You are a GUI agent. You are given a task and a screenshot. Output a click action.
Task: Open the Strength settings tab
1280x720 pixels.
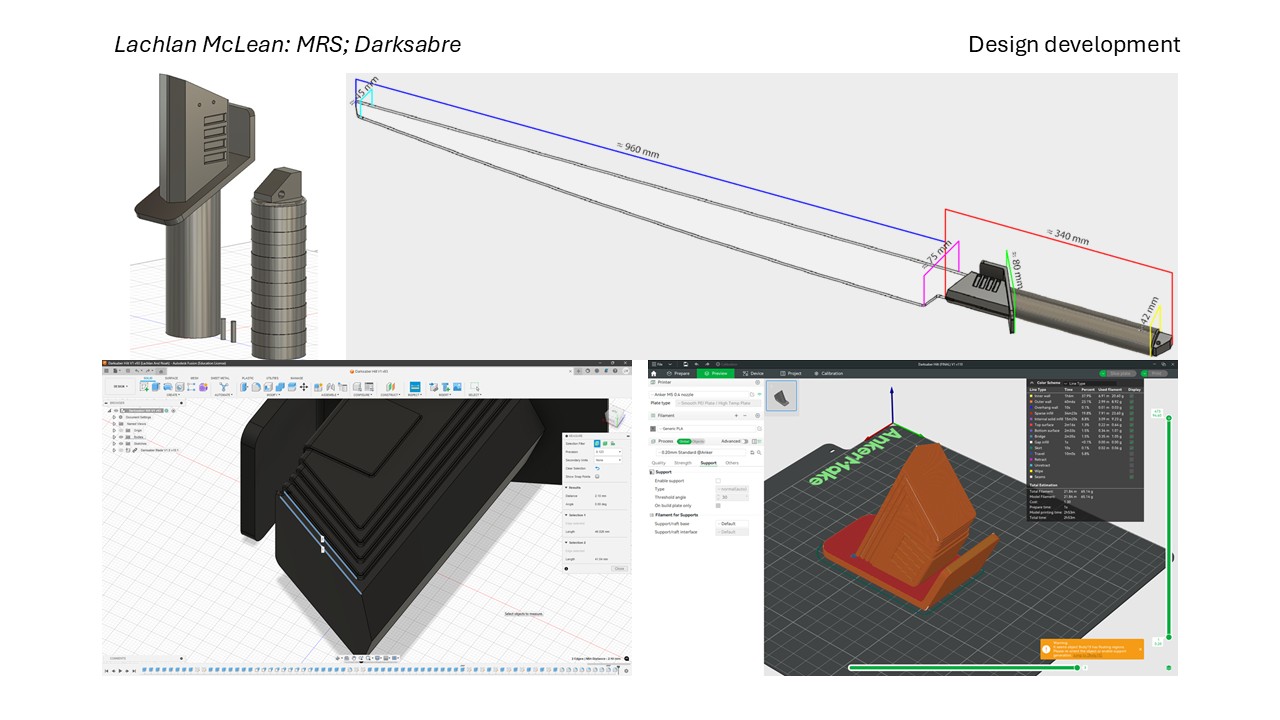[x=683, y=463]
